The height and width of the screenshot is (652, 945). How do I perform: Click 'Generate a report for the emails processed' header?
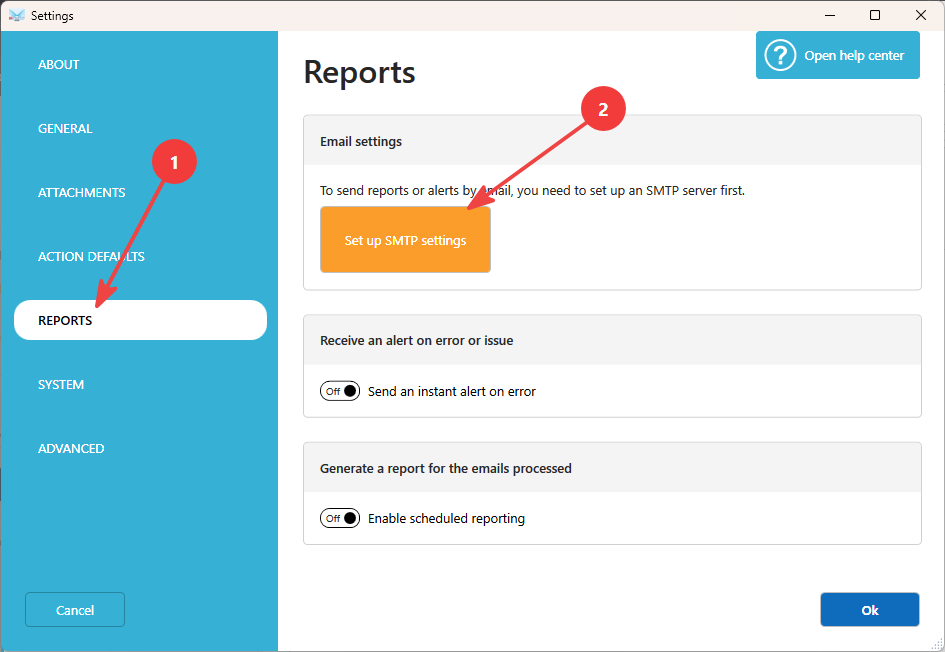pyautogui.click(x=612, y=468)
